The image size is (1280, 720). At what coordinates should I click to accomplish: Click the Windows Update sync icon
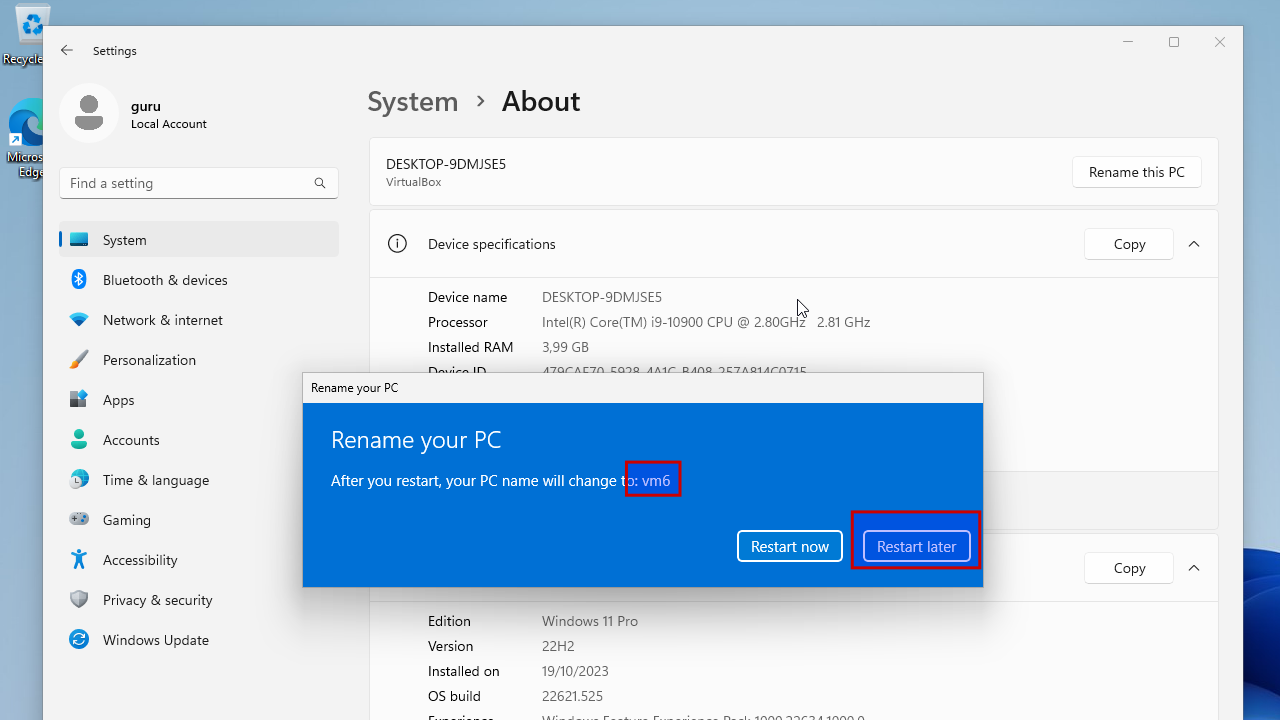click(x=79, y=640)
